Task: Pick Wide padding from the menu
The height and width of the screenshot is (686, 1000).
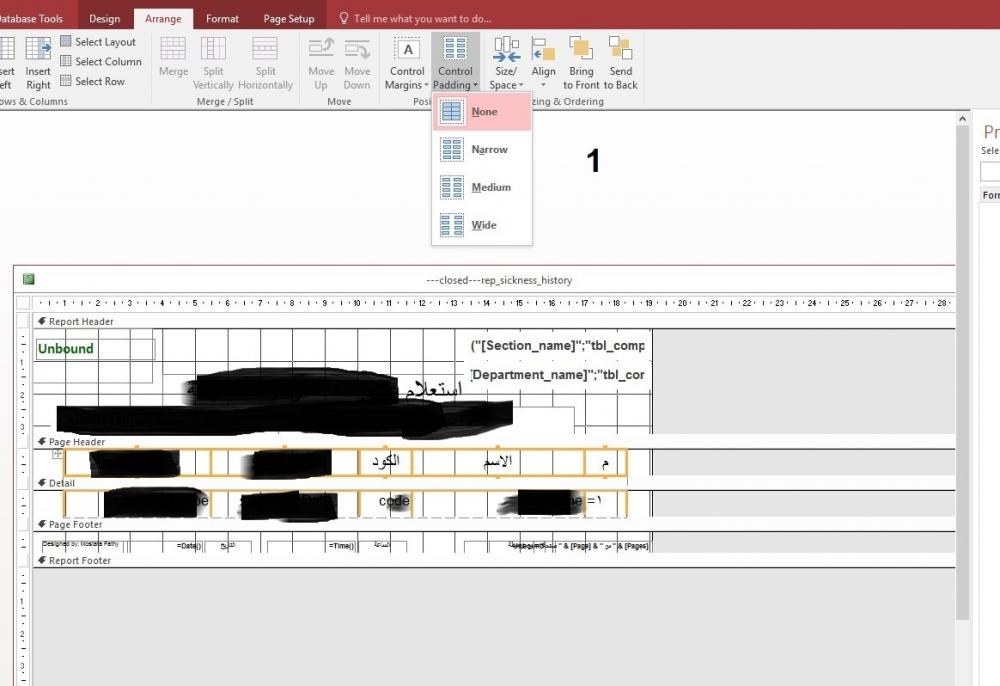Action: pos(482,226)
